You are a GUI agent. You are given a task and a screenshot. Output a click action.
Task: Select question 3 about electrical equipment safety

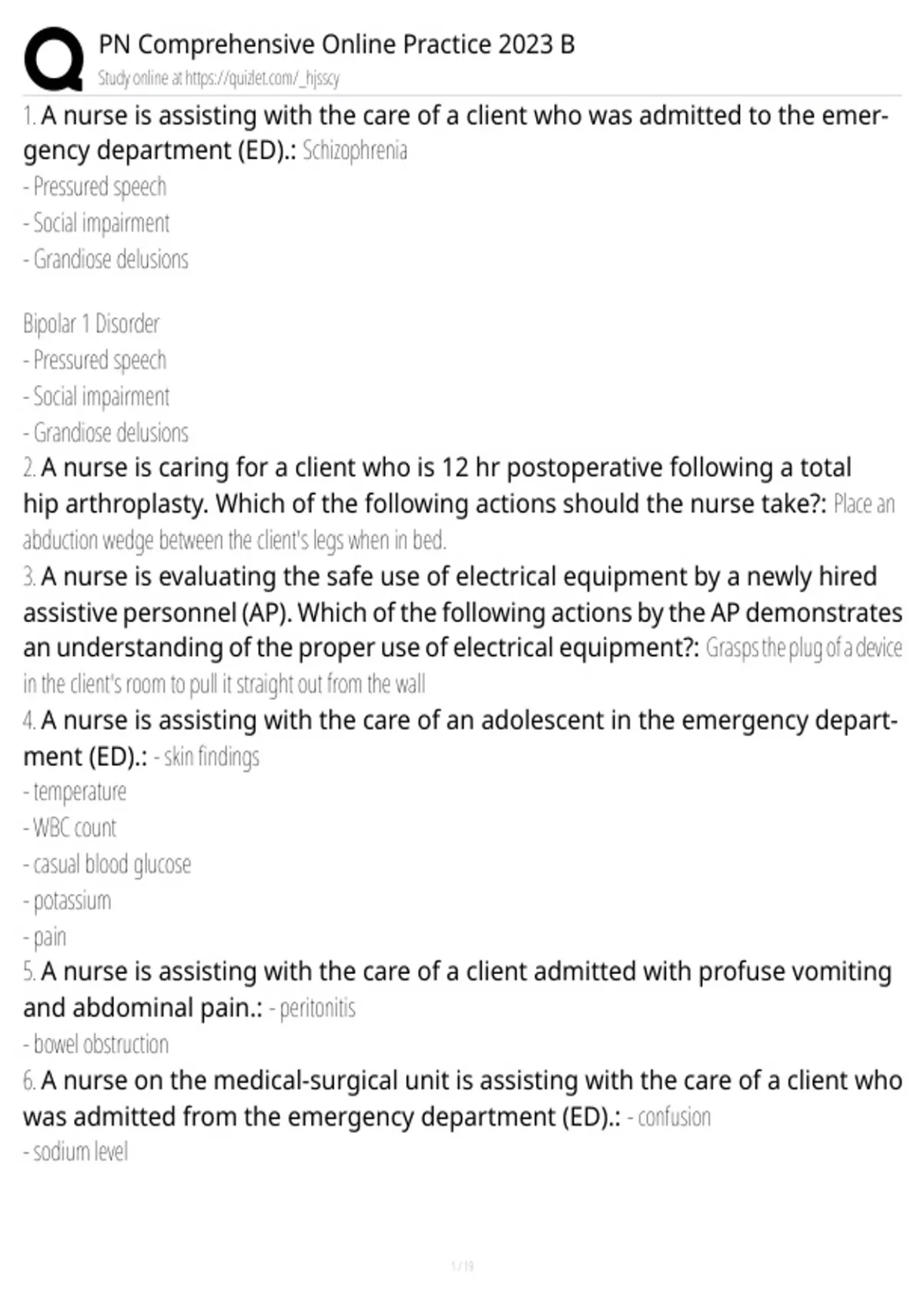[x=462, y=612]
